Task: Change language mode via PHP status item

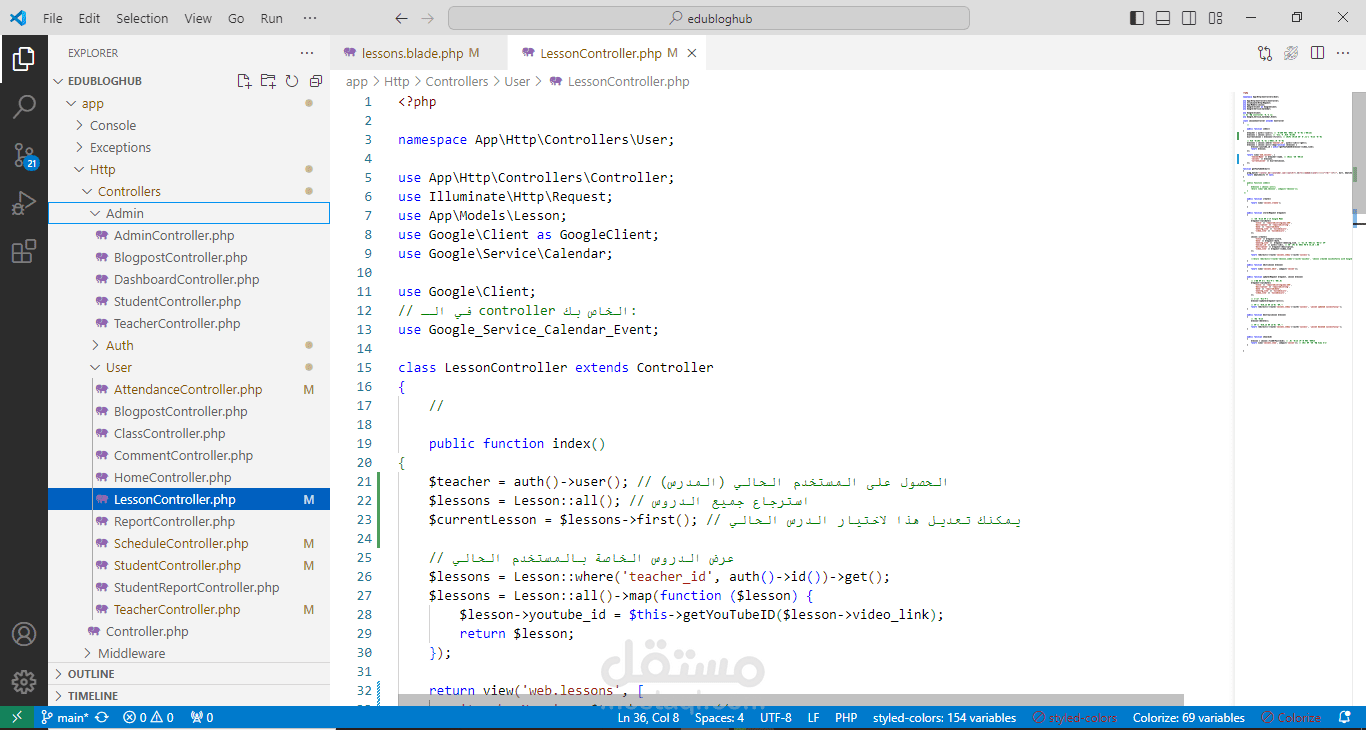Action: pyautogui.click(x=846, y=718)
